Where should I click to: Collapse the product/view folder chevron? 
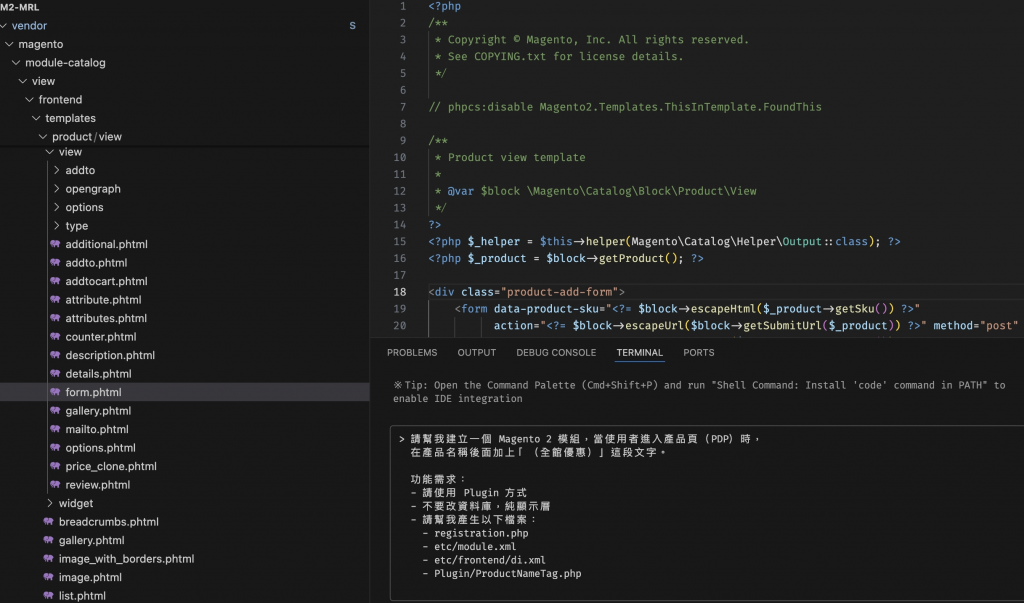tap(43, 137)
